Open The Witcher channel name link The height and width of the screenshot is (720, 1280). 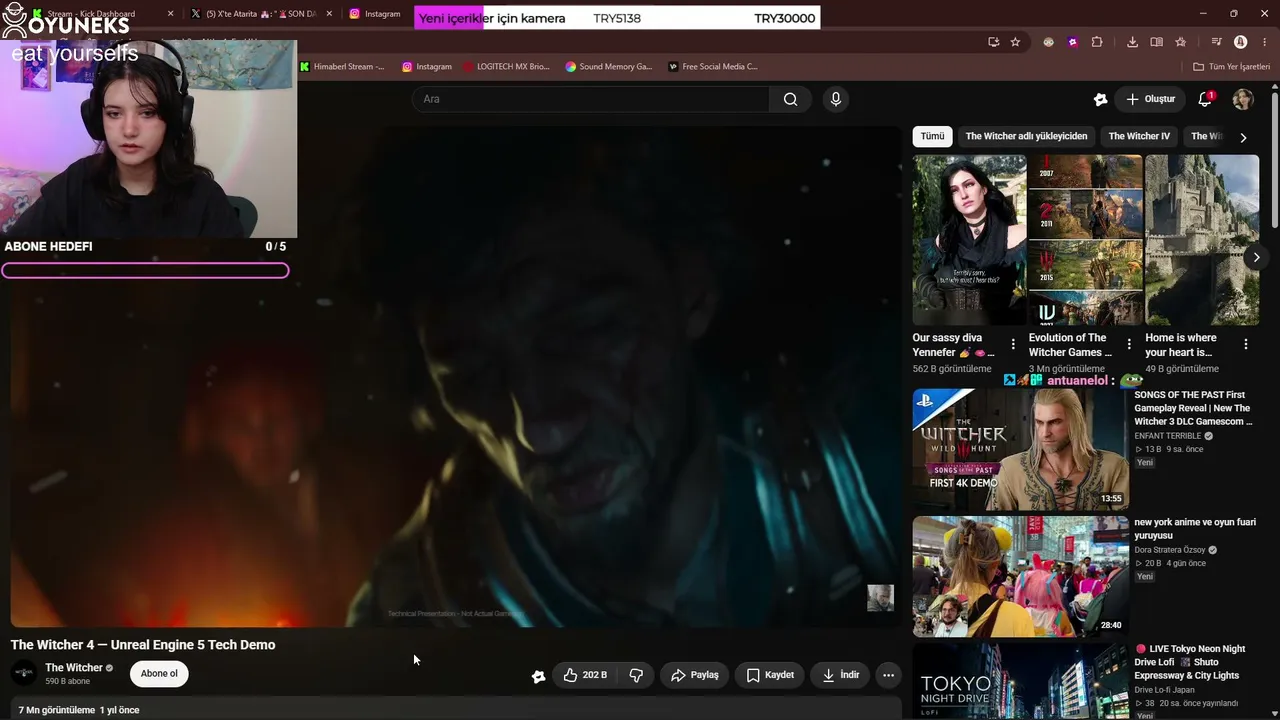pyautogui.click(x=74, y=668)
